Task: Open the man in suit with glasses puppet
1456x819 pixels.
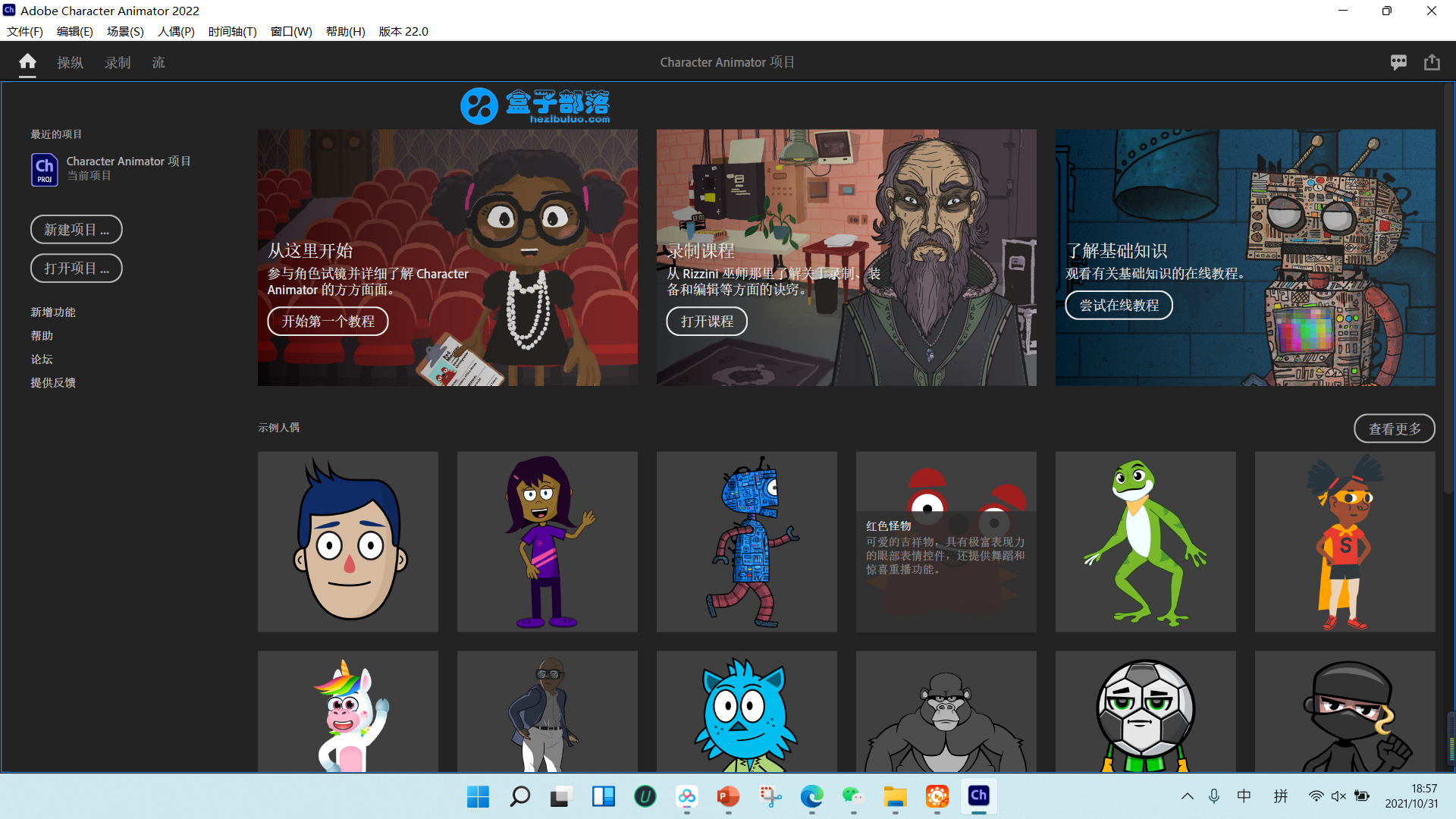Action: click(x=548, y=711)
